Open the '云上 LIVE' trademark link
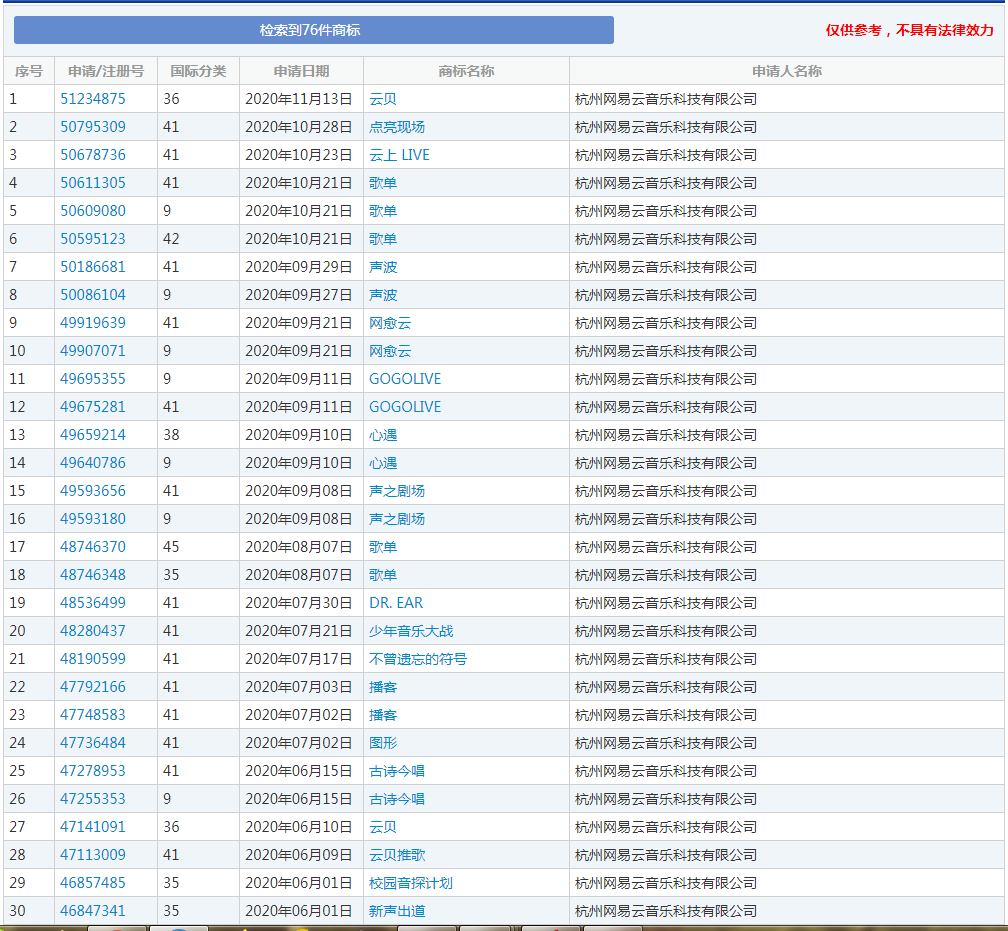 tap(399, 155)
